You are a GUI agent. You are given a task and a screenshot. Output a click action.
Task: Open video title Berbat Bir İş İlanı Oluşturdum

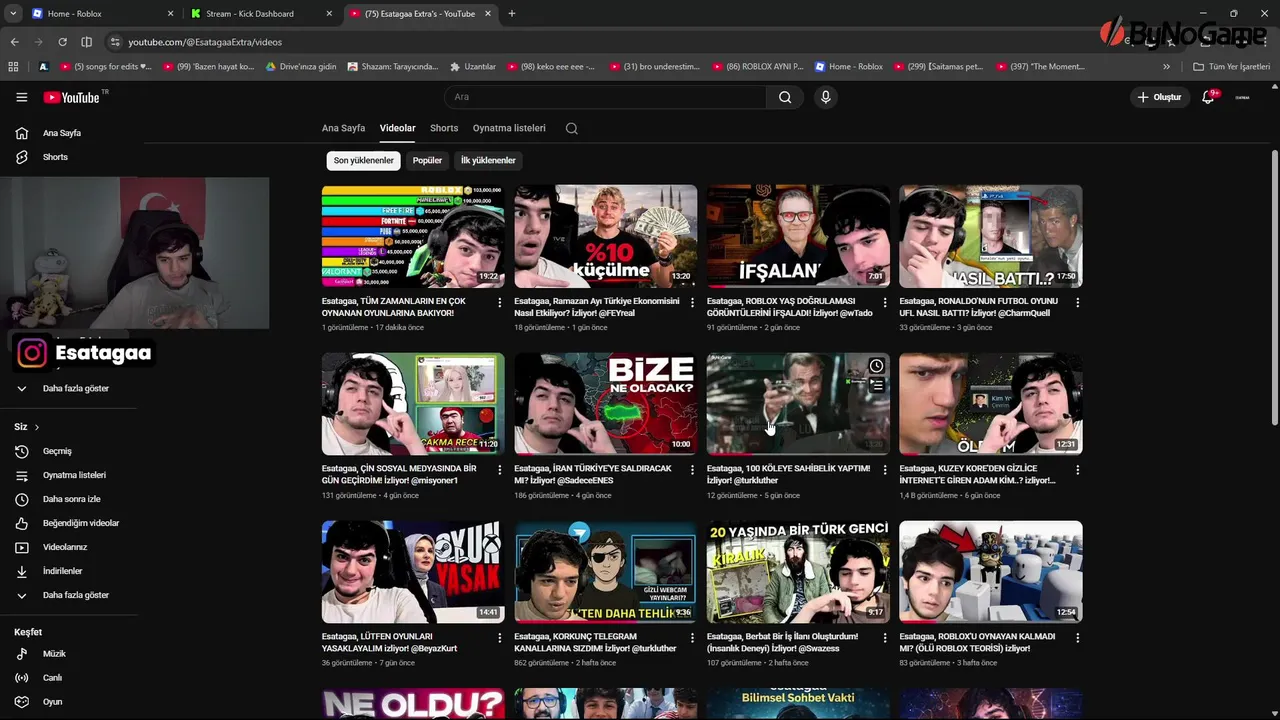click(x=782, y=642)
